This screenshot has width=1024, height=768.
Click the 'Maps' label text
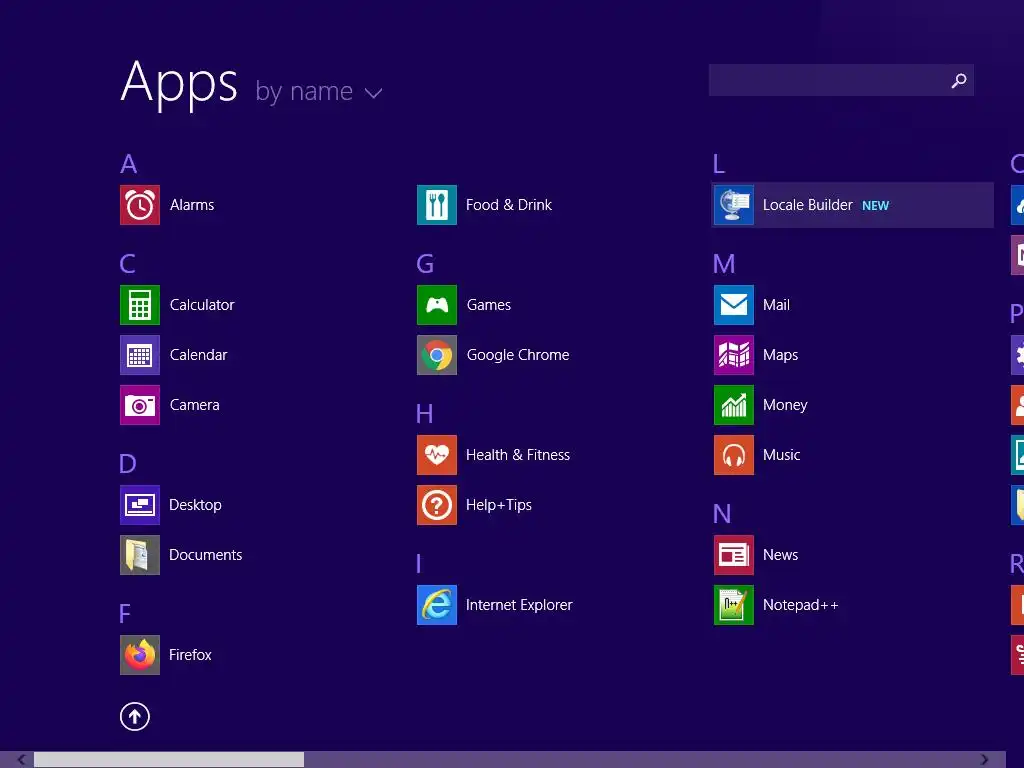tap(780, 355)
